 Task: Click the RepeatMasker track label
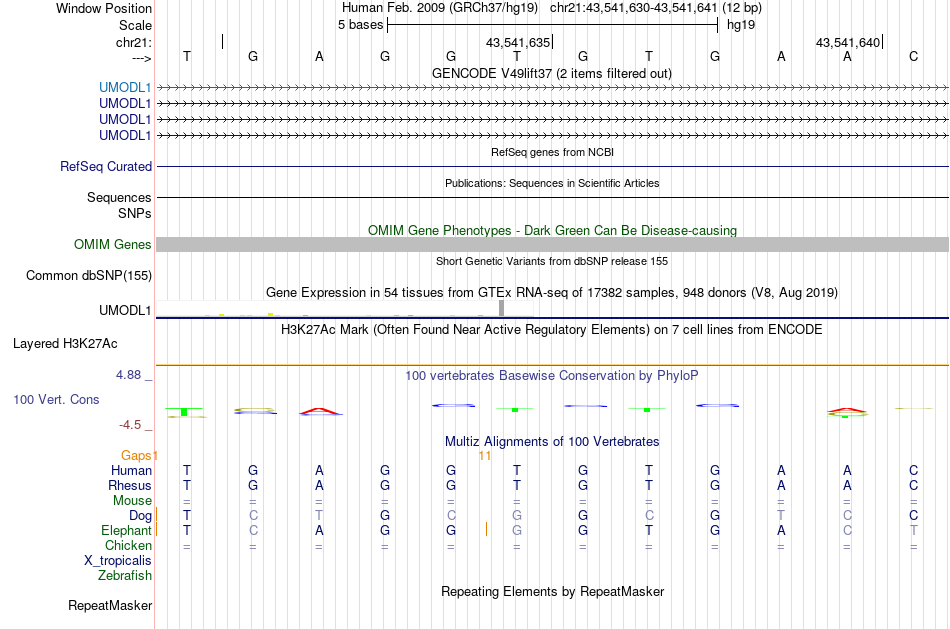[110, 605]
